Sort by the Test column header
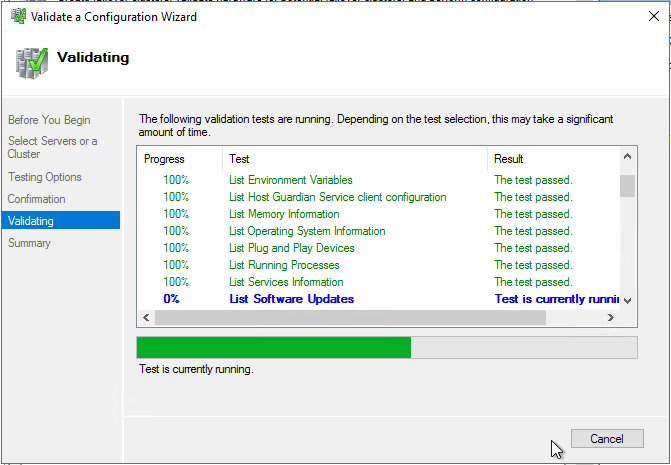This screenshot has height=465, width=671. (355, 159)
